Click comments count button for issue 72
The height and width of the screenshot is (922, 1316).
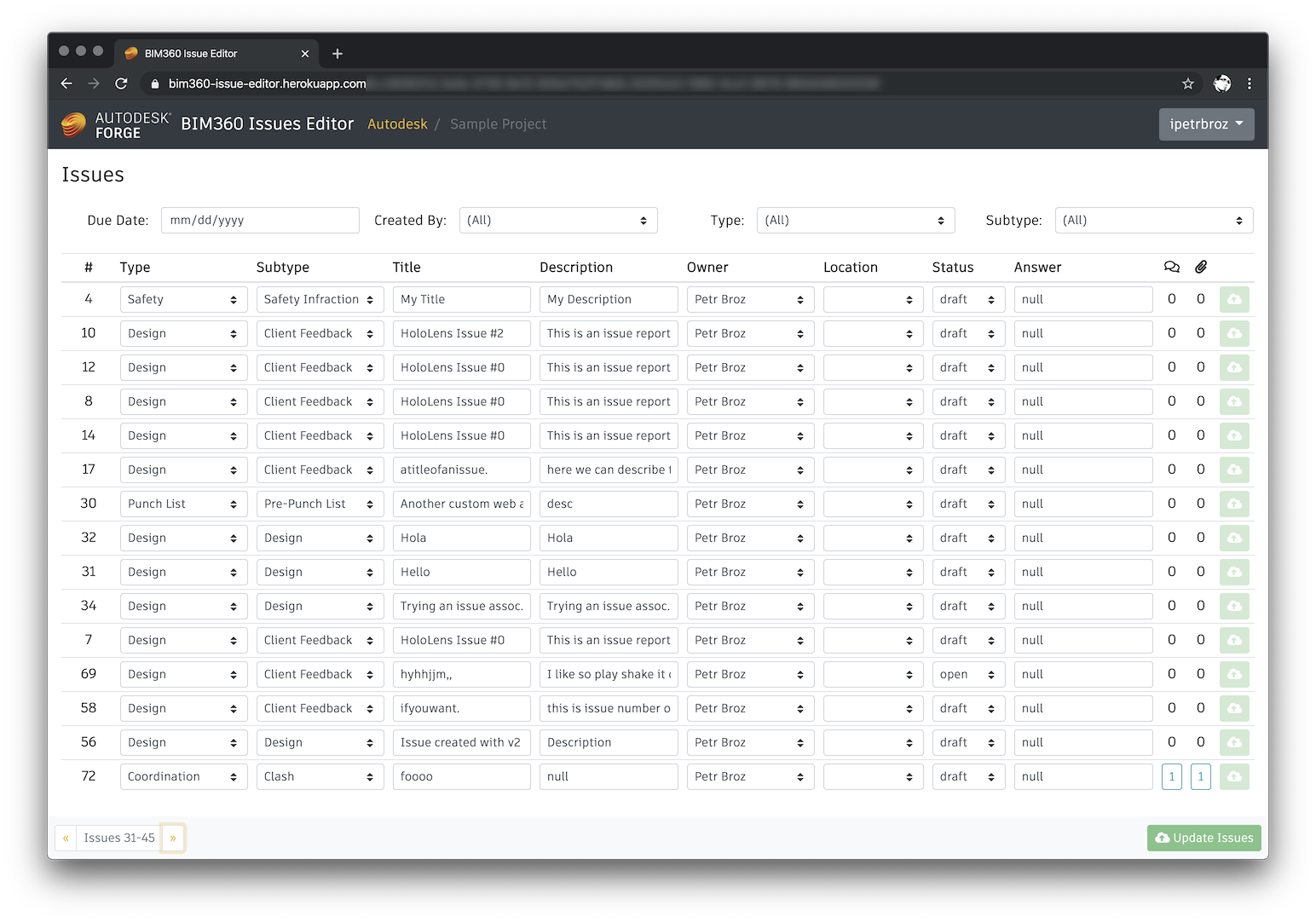(x=1172, y=776)
